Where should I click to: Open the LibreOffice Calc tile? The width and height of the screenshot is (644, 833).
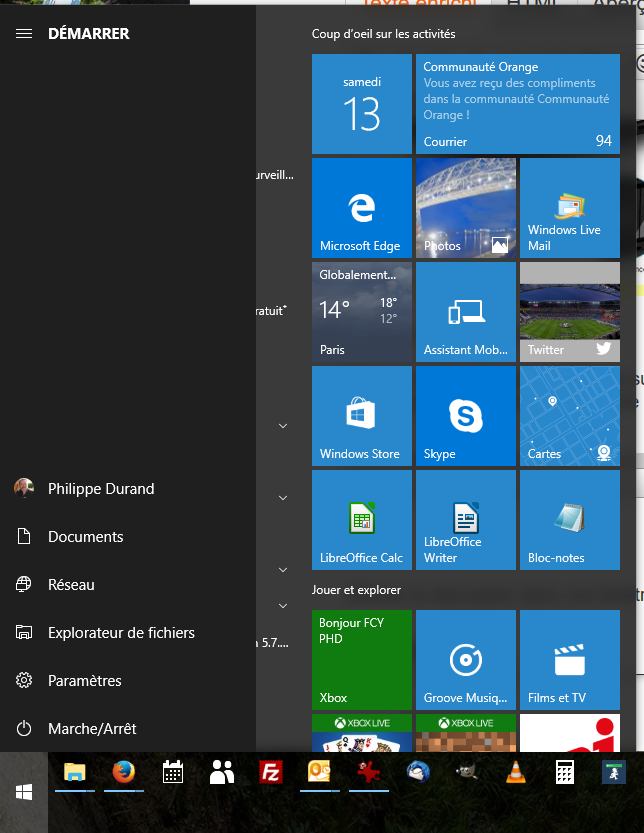click(x=361, y=520)
